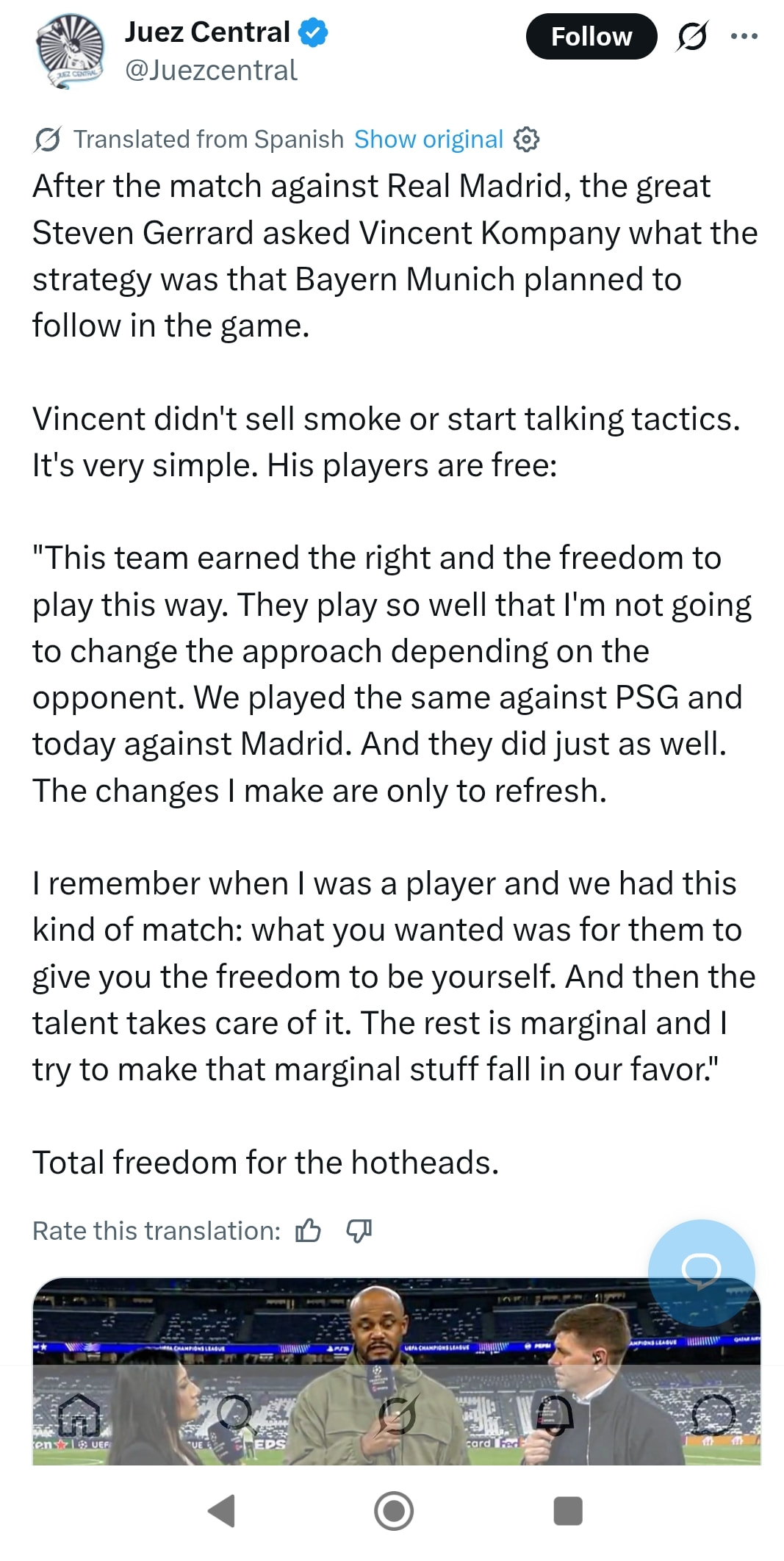Go to Home tab in bottom bar
This screenshot has height=1561, width=784.
tap(79, 1414)
